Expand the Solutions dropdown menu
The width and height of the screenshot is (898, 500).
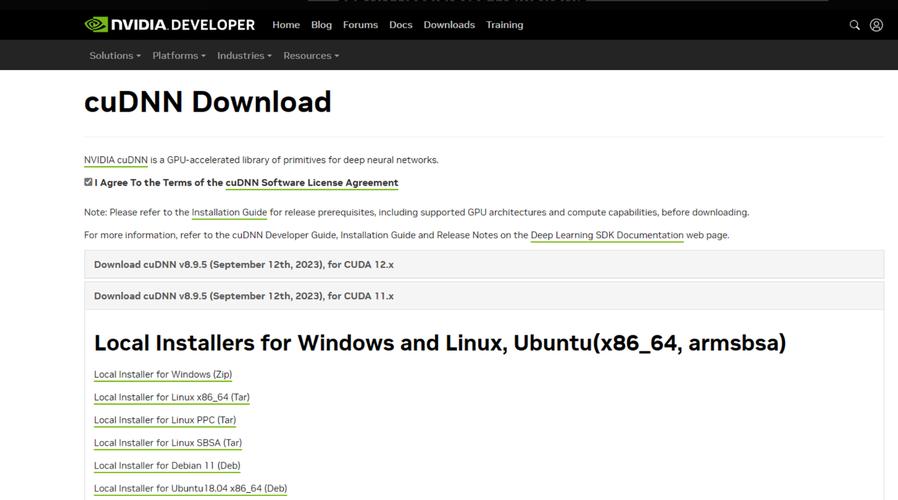[x=115, y=56]
